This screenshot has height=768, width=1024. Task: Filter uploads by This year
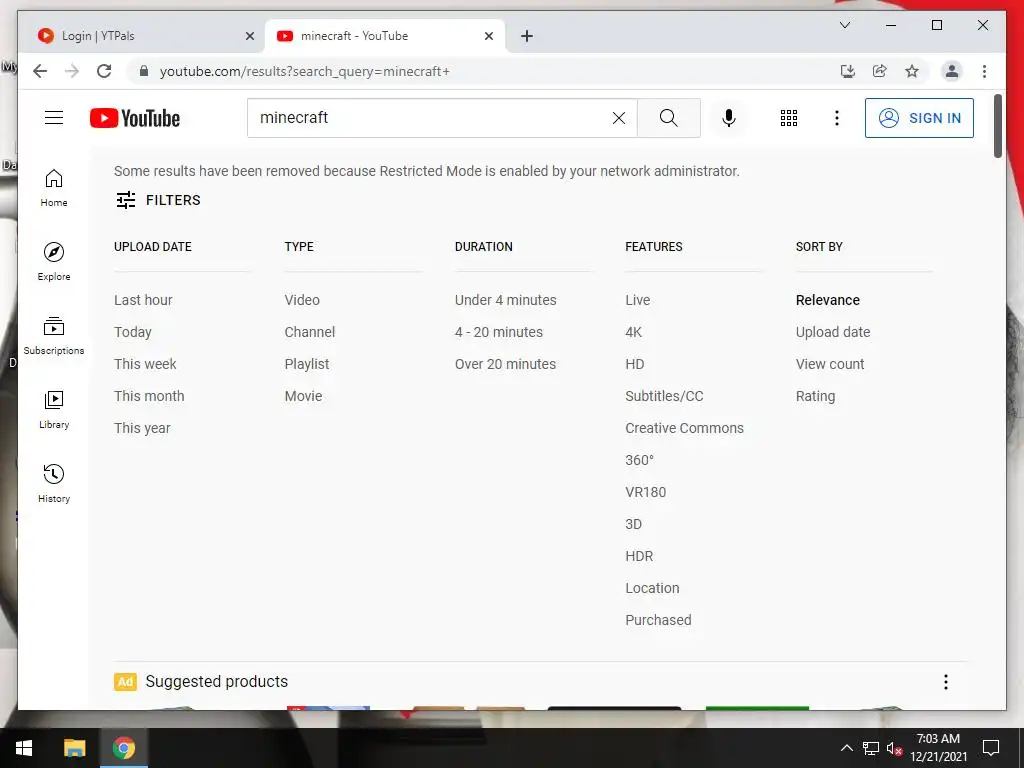[x=142, y=428]
